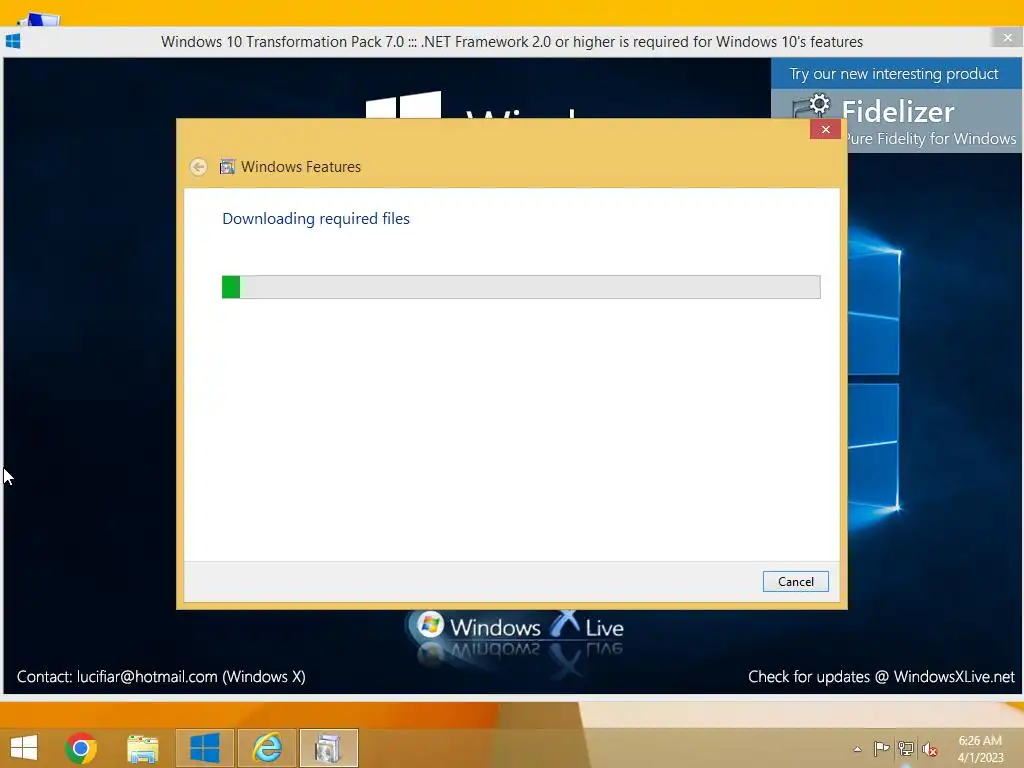1024x768 pixels.
Task: Open the Start menu button
Action: click(x=24, y=748)
